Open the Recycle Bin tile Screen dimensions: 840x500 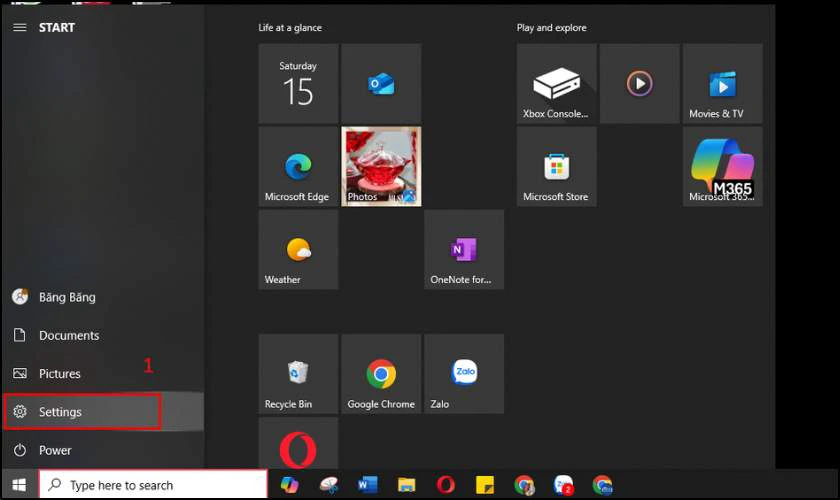click(x=298, y=374)
